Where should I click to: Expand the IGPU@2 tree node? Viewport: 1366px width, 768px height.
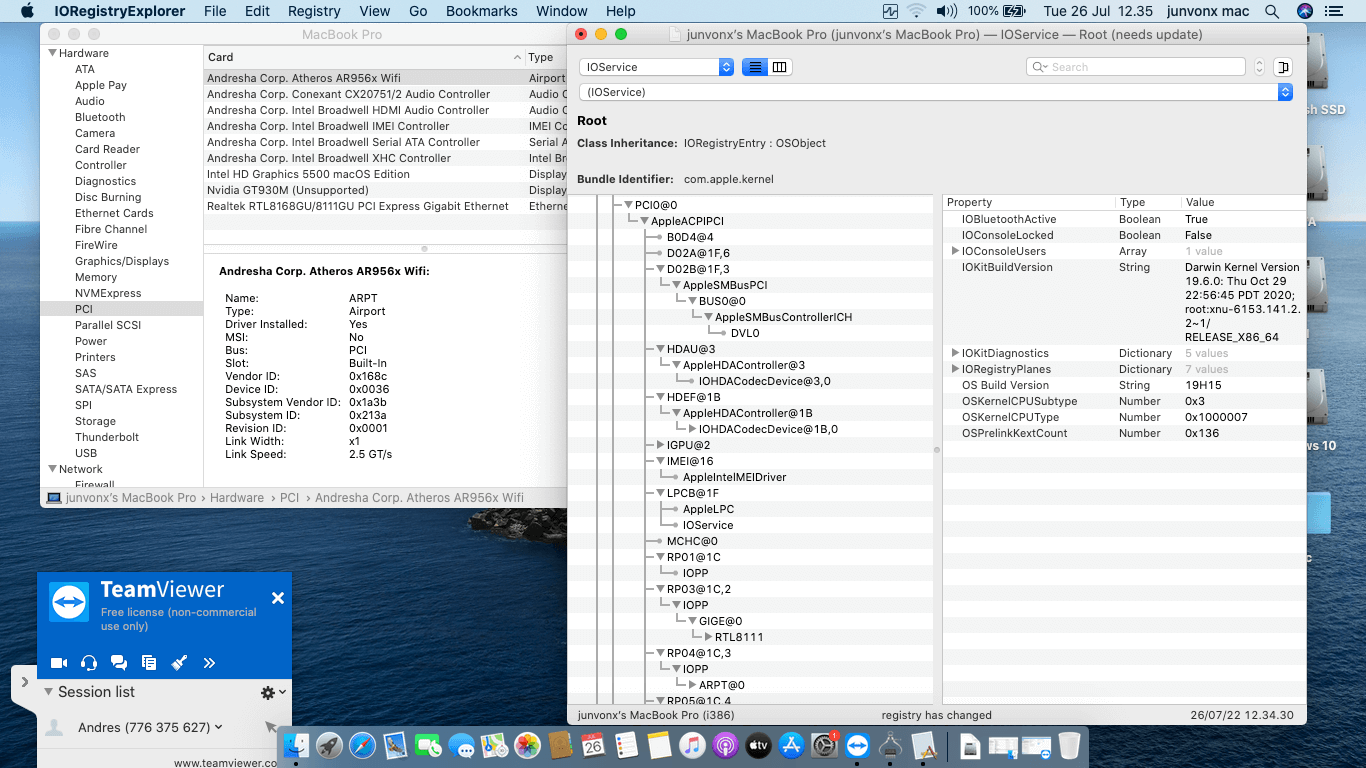659,445
